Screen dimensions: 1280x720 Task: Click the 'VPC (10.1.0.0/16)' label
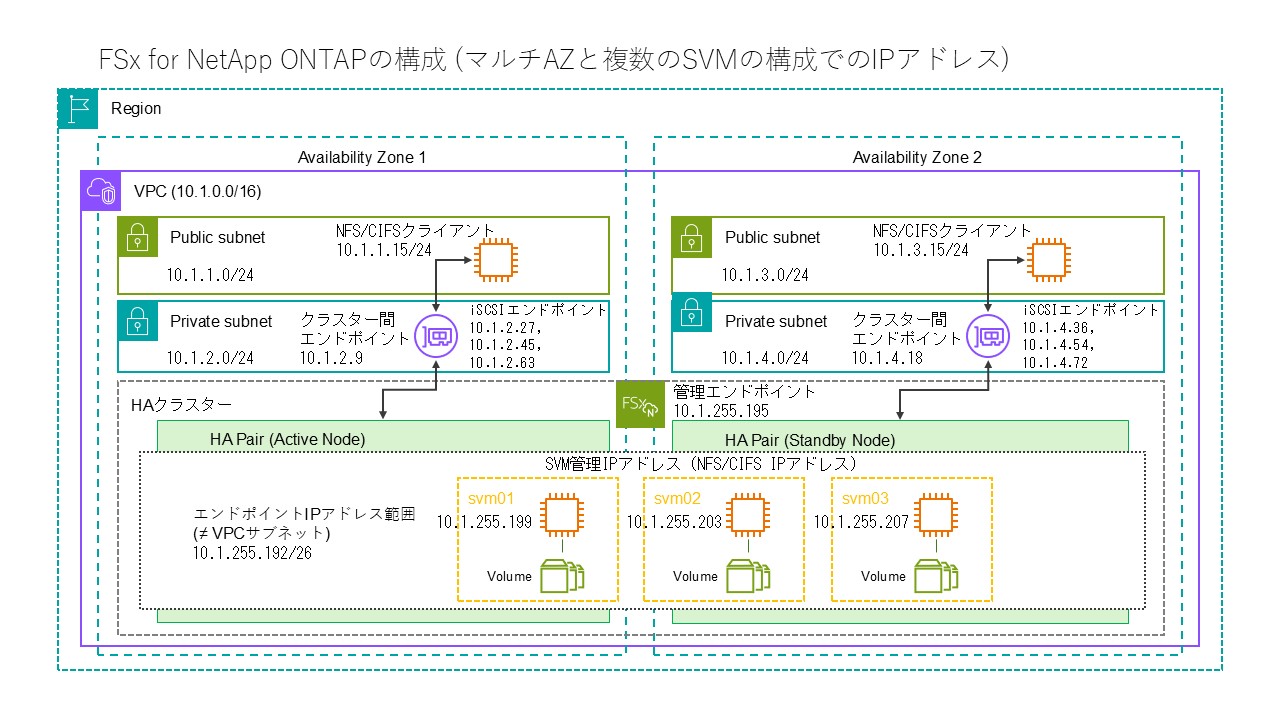198,191
